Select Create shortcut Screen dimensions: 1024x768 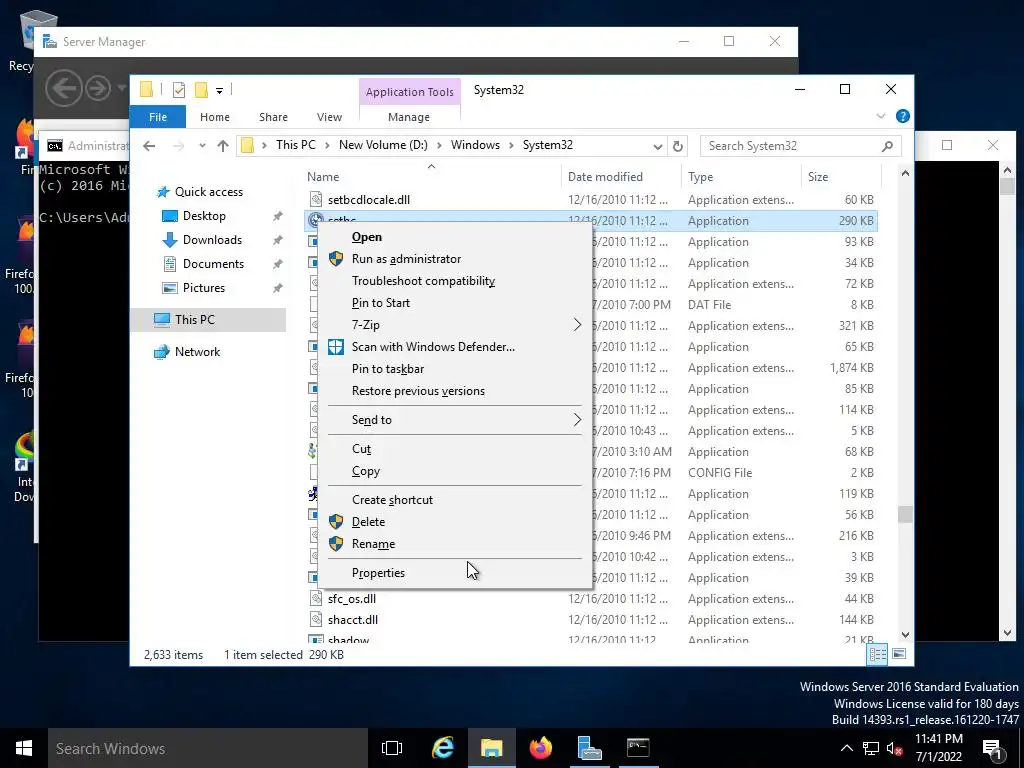[392, 500]
